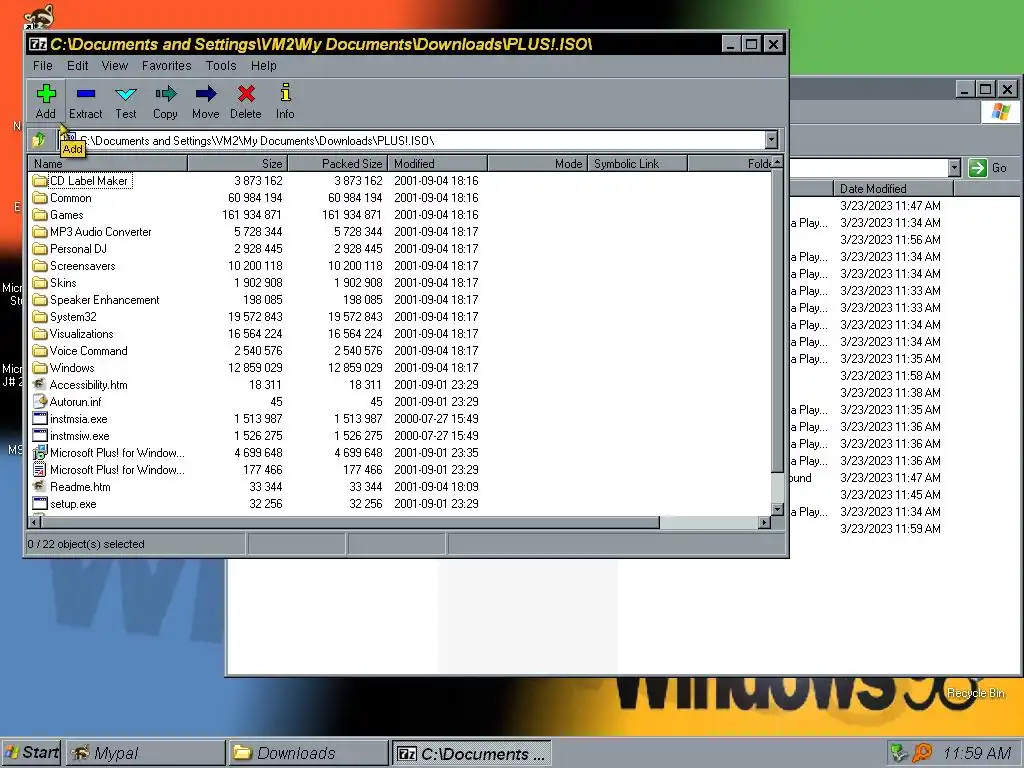Open the Help menu
The image size is (1024, 768).
(264, 65)
